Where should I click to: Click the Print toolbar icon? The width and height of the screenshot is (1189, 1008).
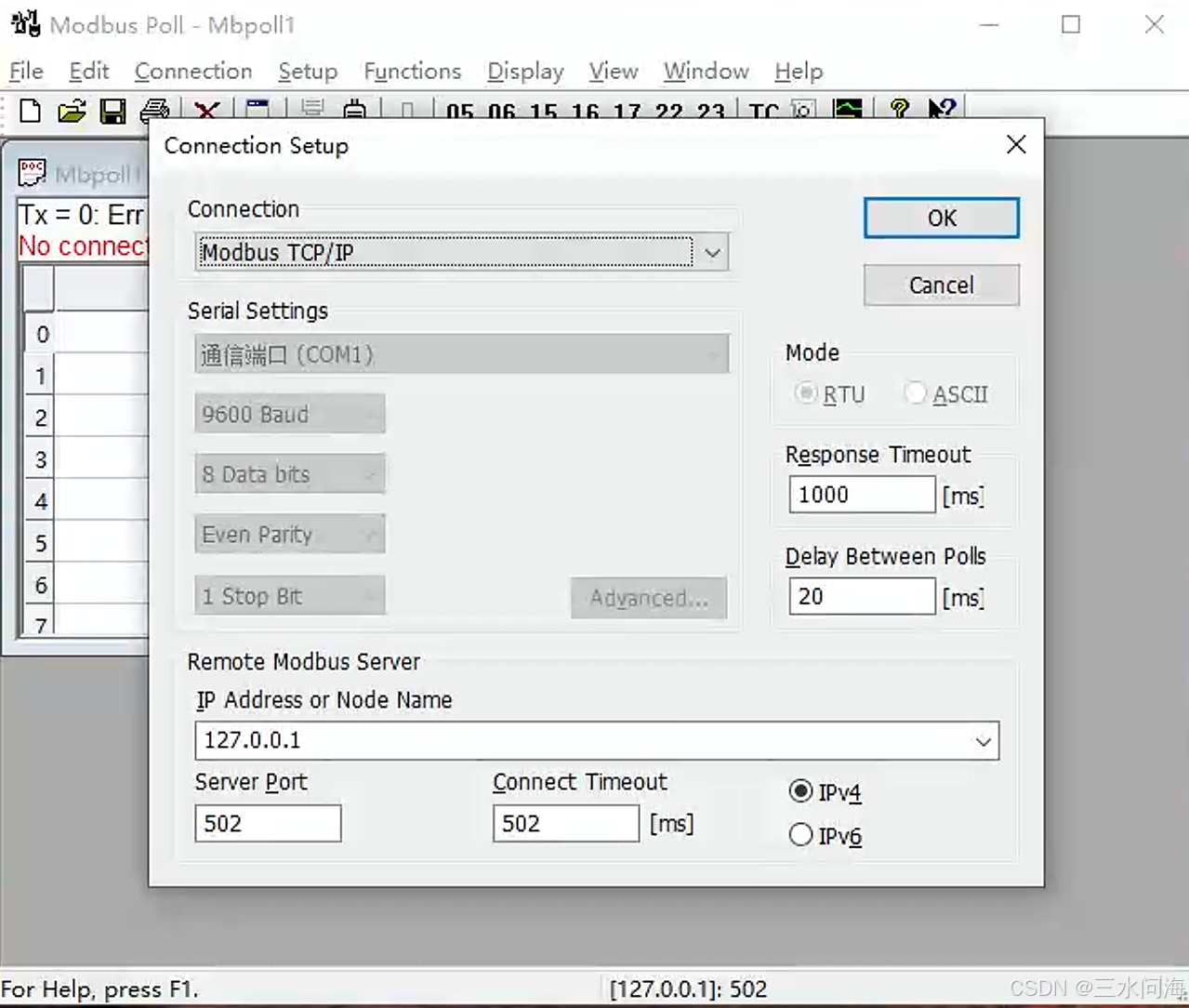coord(154,111)
